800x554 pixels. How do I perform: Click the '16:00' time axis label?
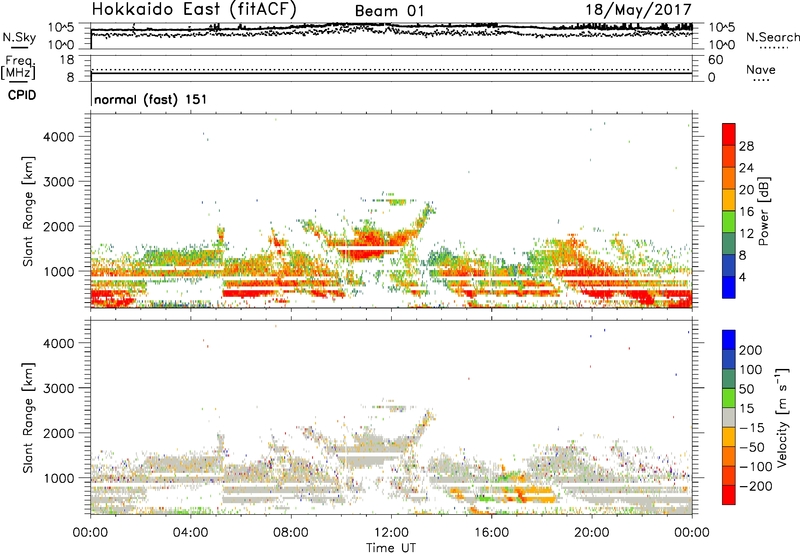click(491, 533)
